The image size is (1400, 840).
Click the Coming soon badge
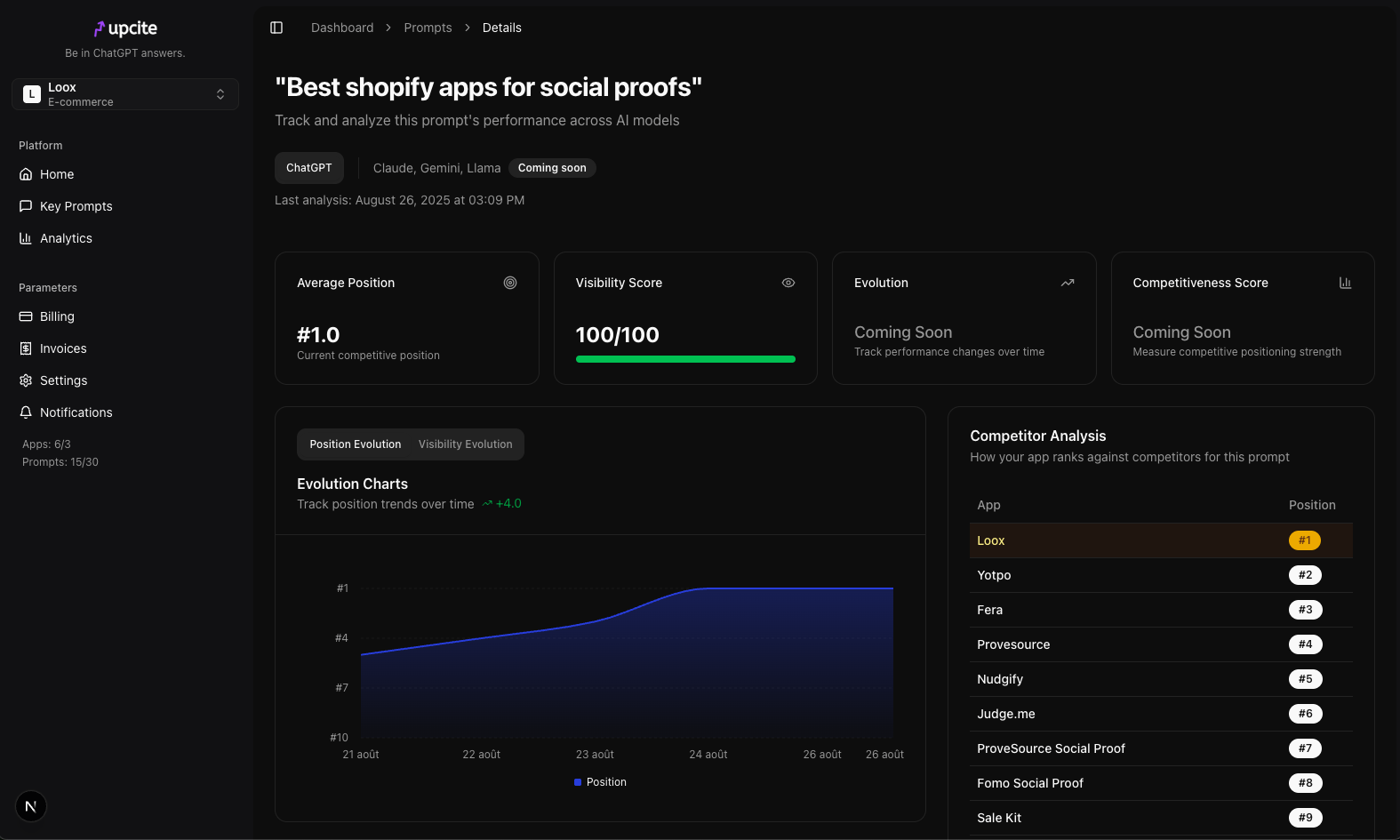[x=552, y=168]
